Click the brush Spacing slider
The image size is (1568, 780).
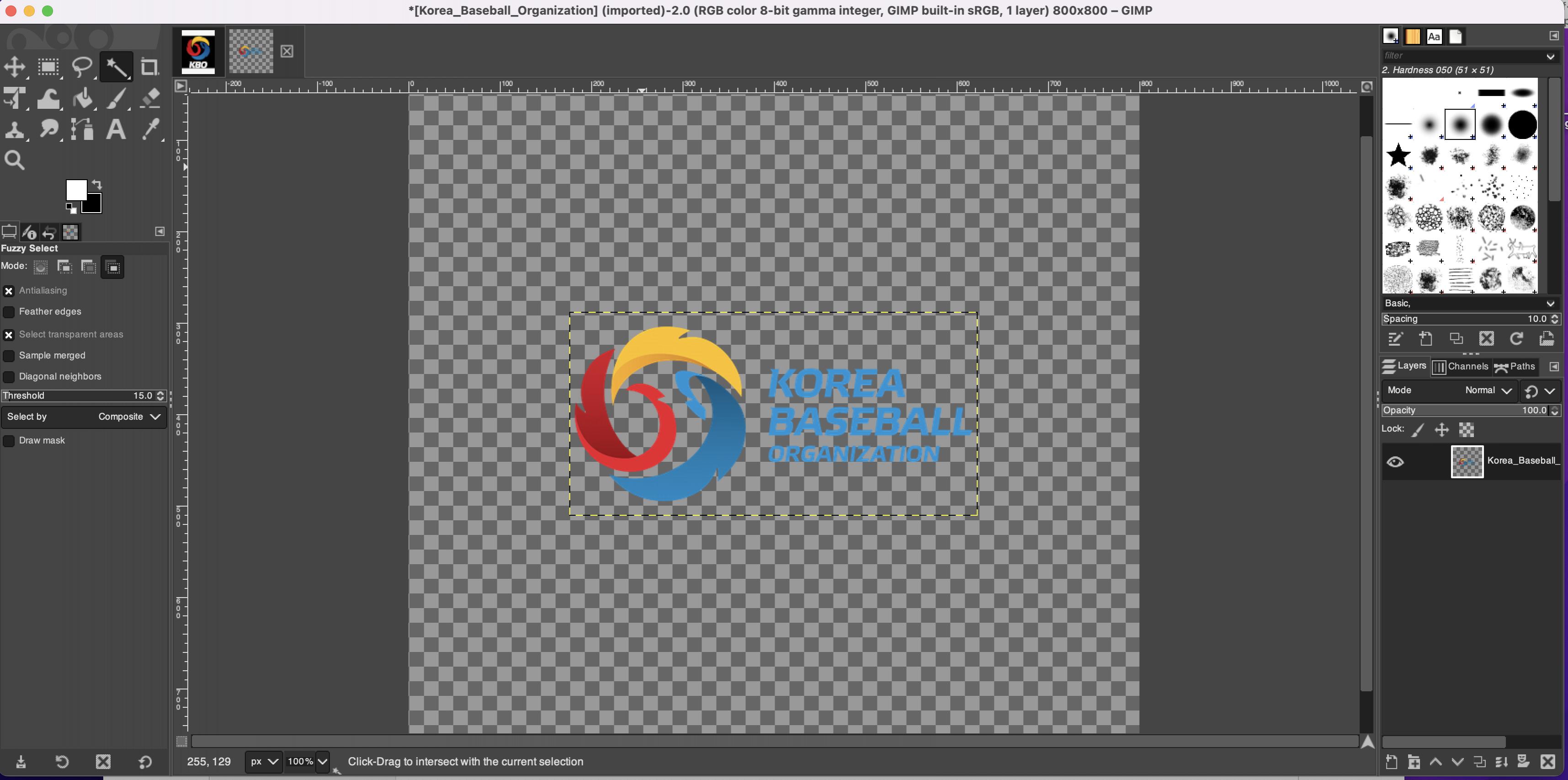pyautogui.click(x=1470, y=319)
